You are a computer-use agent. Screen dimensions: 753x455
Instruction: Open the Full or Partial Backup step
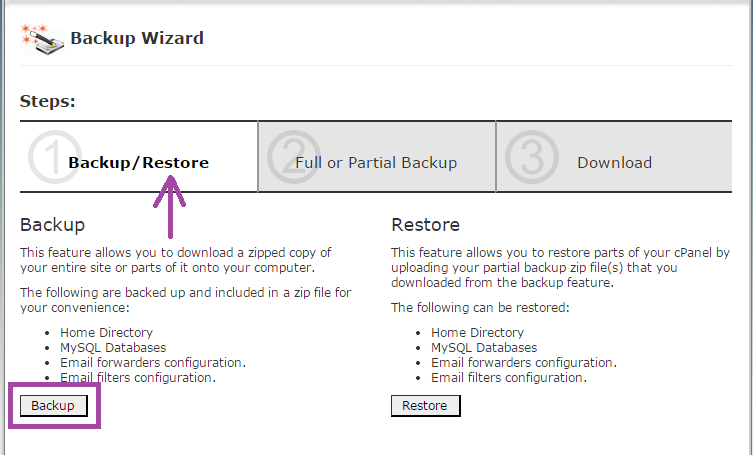pos(376,157)
